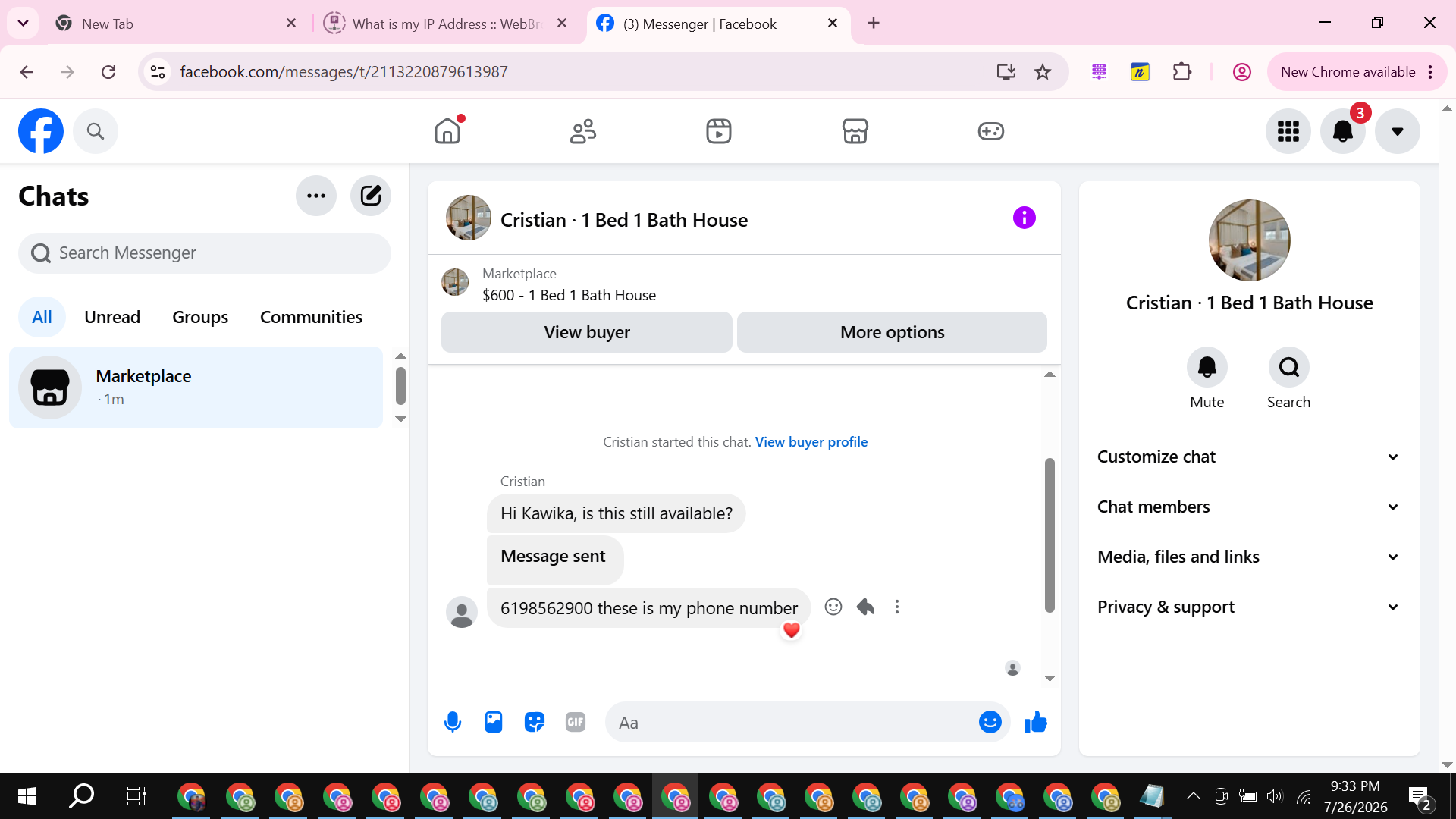Click New Chrome available update button
The height and width of the screenshot is (819, 1456).
[x=1357, y=72]
